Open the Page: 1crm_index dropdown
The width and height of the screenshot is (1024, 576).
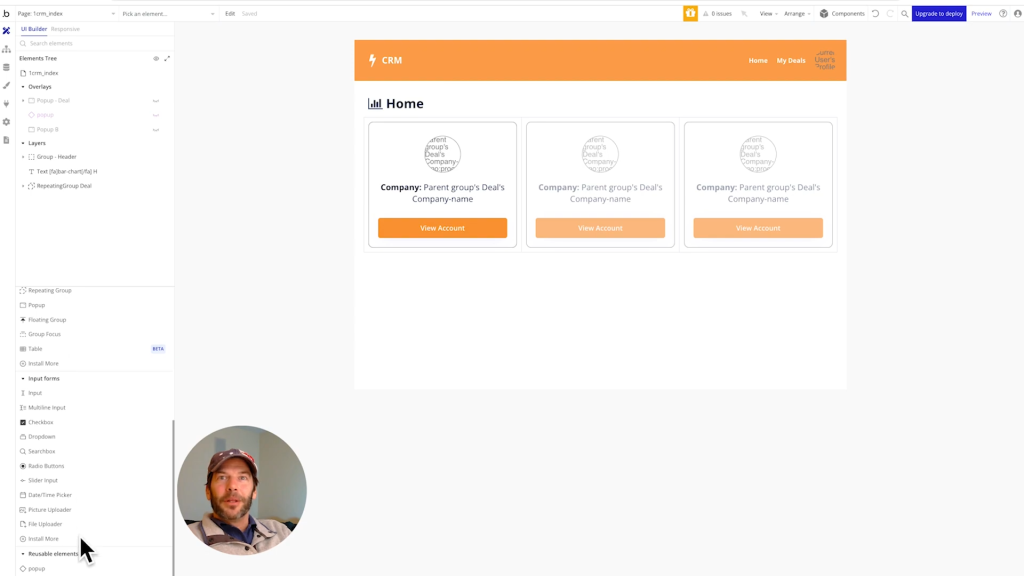click(x=66, y=14)
